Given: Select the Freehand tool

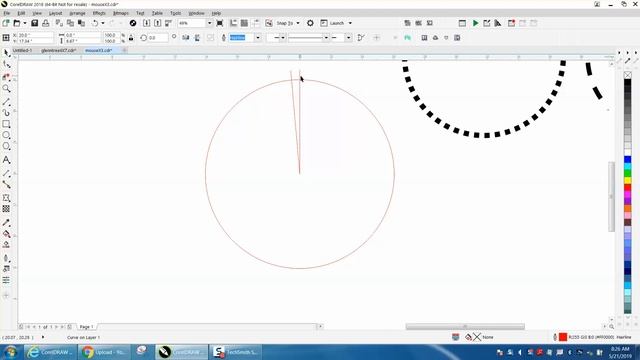Looking at the screenshot, I should (x=7, y=102).
